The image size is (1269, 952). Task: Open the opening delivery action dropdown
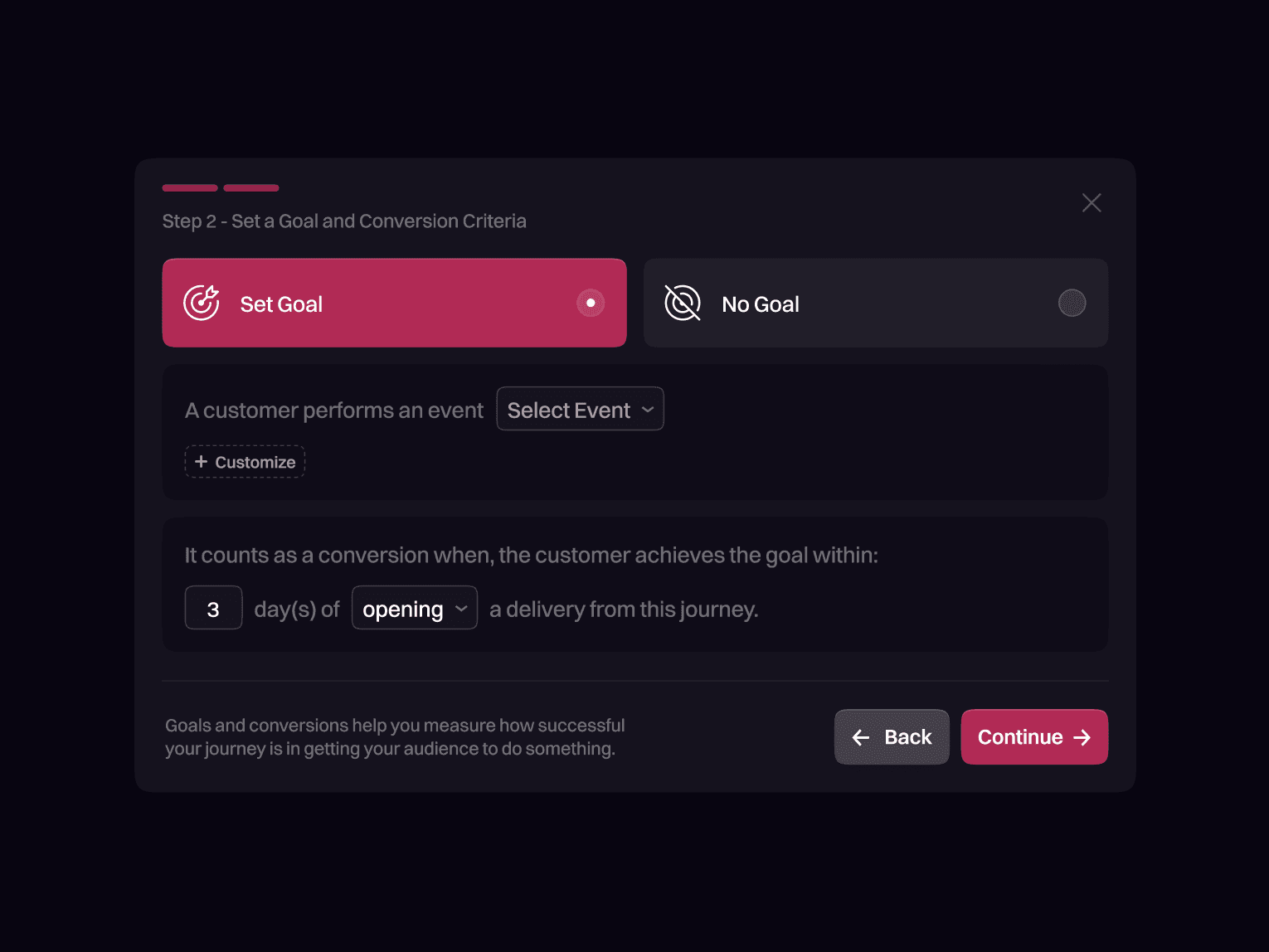pyautogui.click(x=414, y=607)
